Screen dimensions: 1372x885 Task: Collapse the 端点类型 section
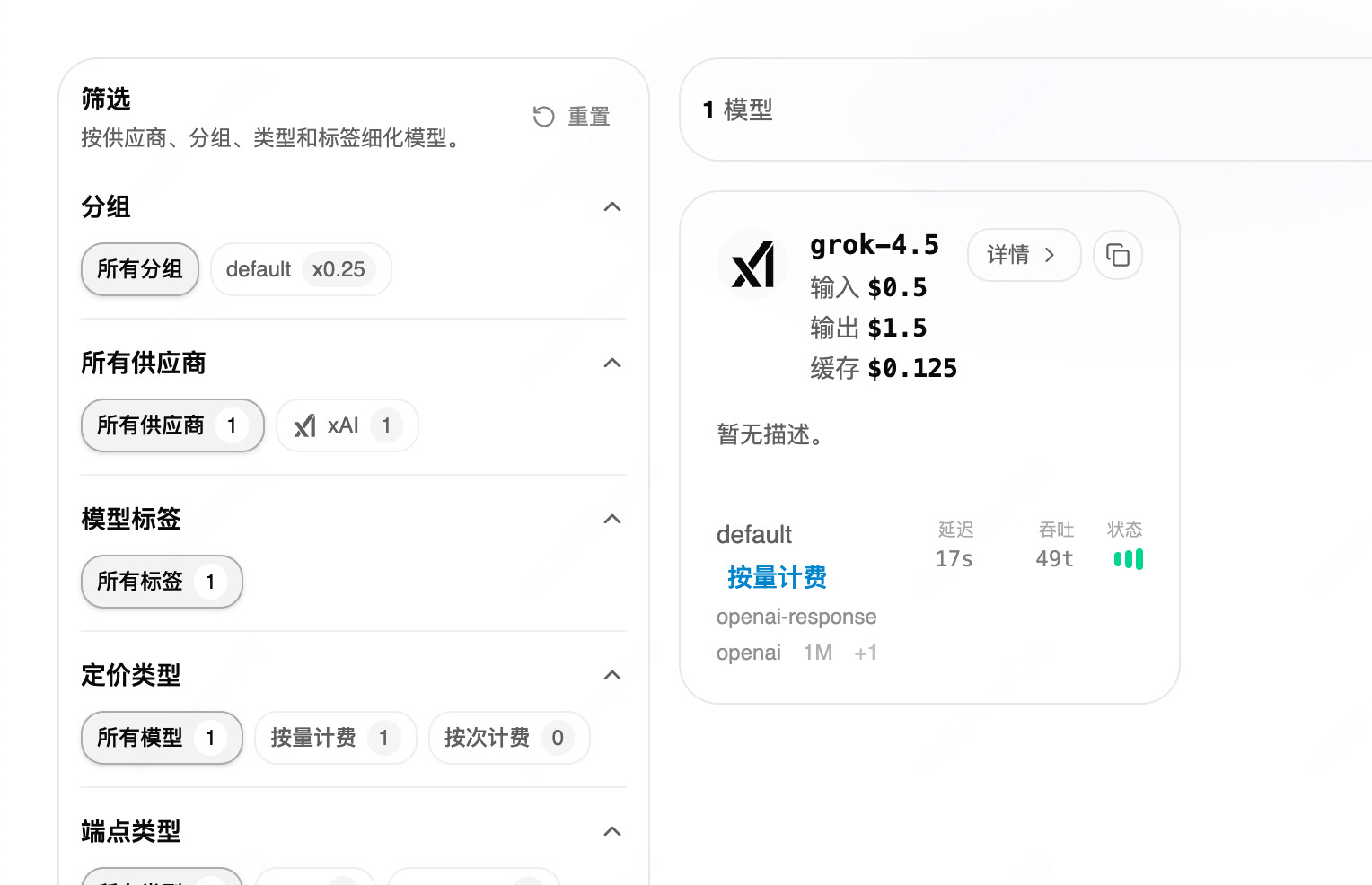pos(612,831)
